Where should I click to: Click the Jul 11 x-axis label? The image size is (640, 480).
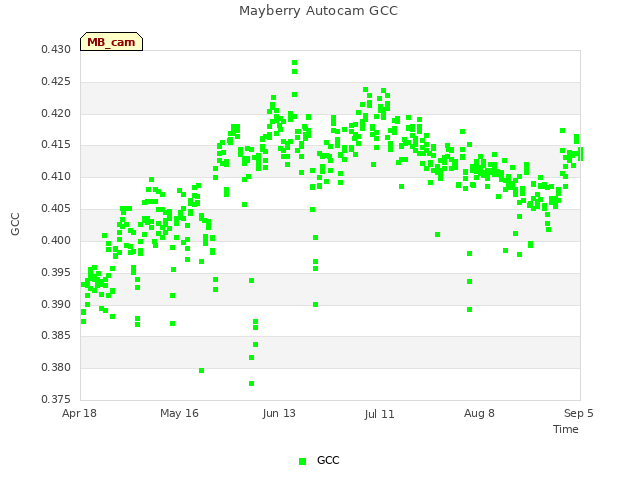click(x=380, y=414)
